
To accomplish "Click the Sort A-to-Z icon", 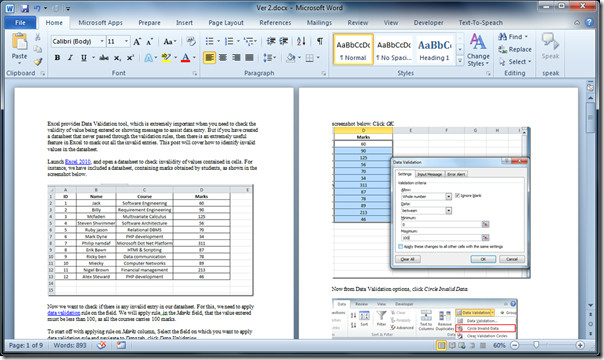I will (301, 41).
